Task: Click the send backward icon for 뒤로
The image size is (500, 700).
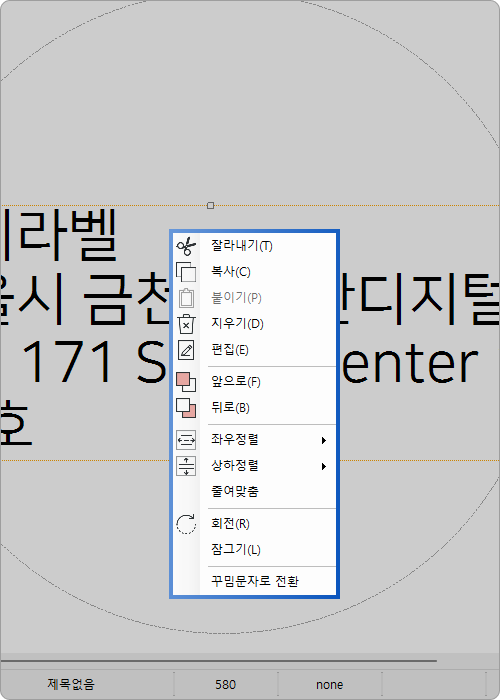Action: (186, 408)
